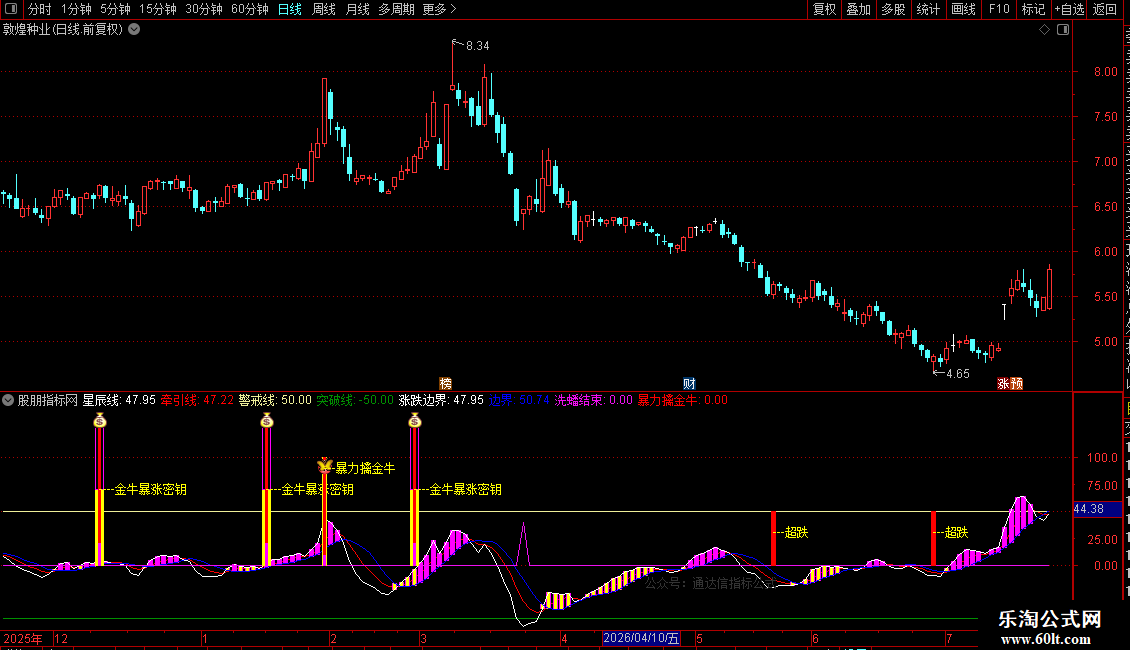Click the 榜 marker on the chart
The image size is (1130, 650).
pos(445,383)
